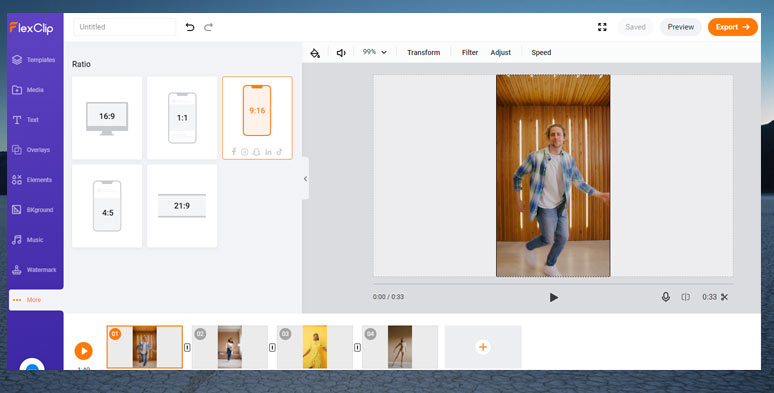Open the Adjust options
774x393 pixels.
point(501,52)
